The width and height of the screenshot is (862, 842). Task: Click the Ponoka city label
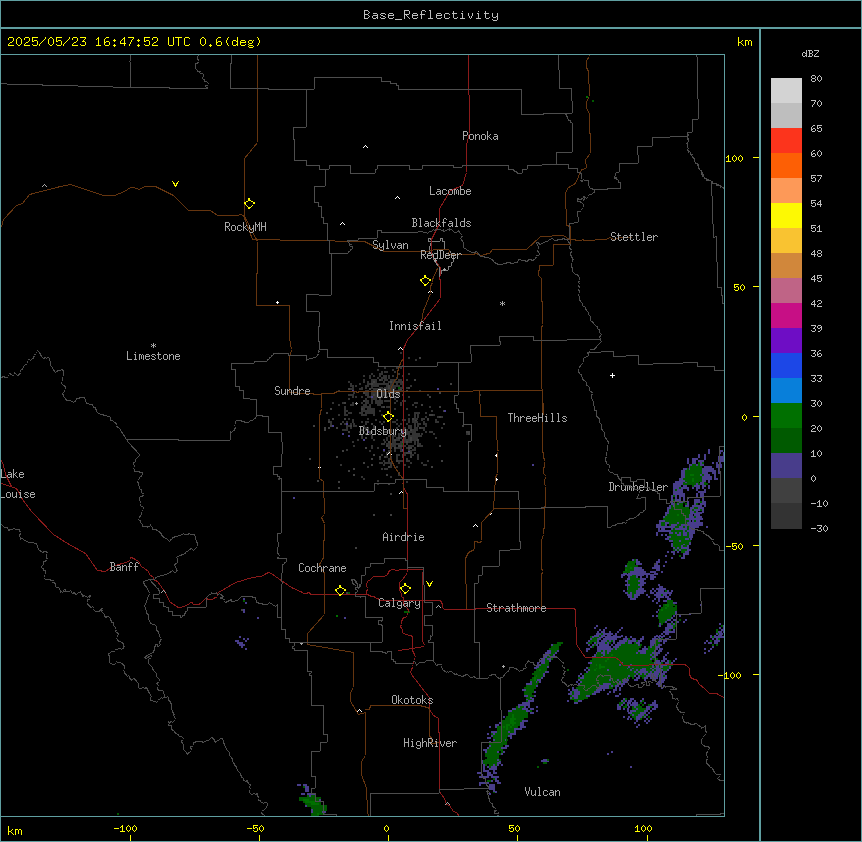pyautogui.click(x=480, y=136)
